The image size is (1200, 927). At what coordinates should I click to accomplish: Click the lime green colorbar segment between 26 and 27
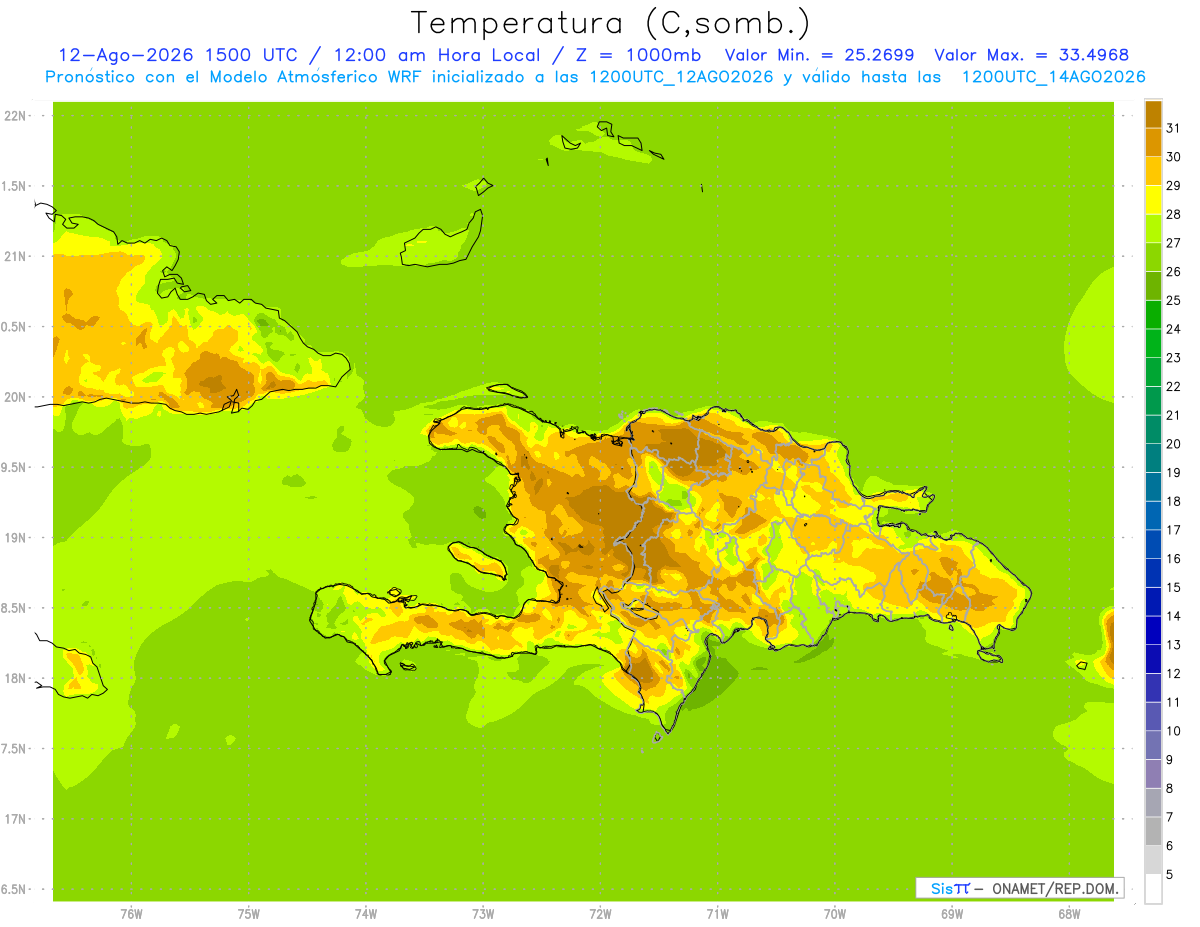[1153, 257]
